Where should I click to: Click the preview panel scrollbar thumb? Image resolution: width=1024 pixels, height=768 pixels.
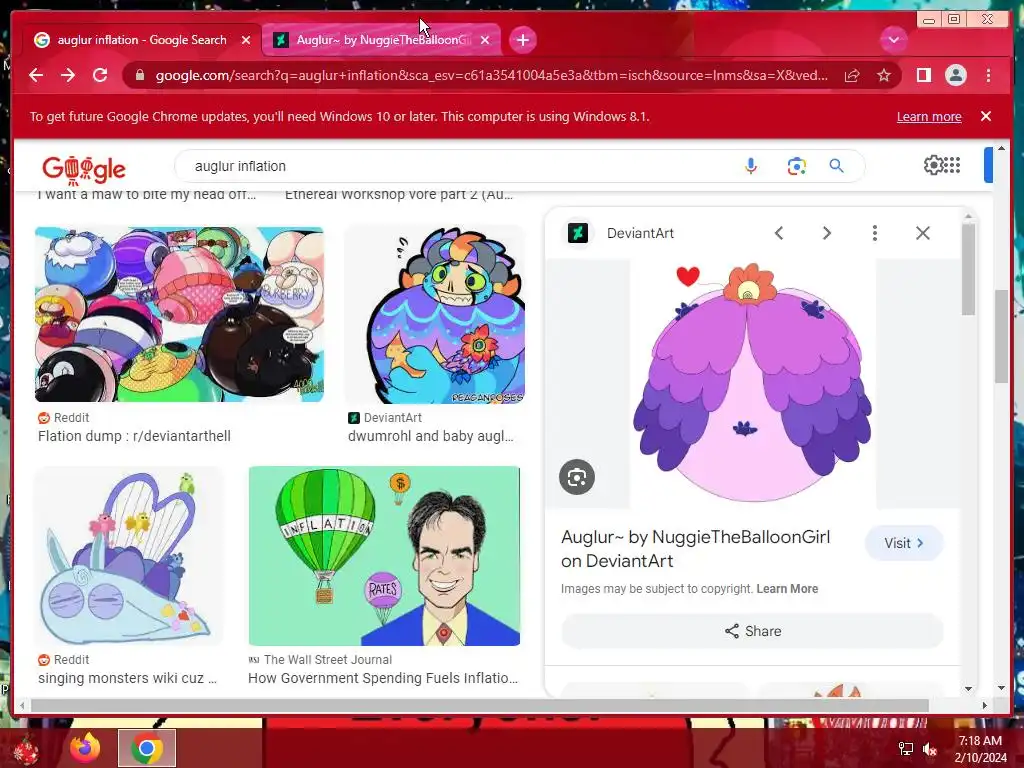point(968,269)
